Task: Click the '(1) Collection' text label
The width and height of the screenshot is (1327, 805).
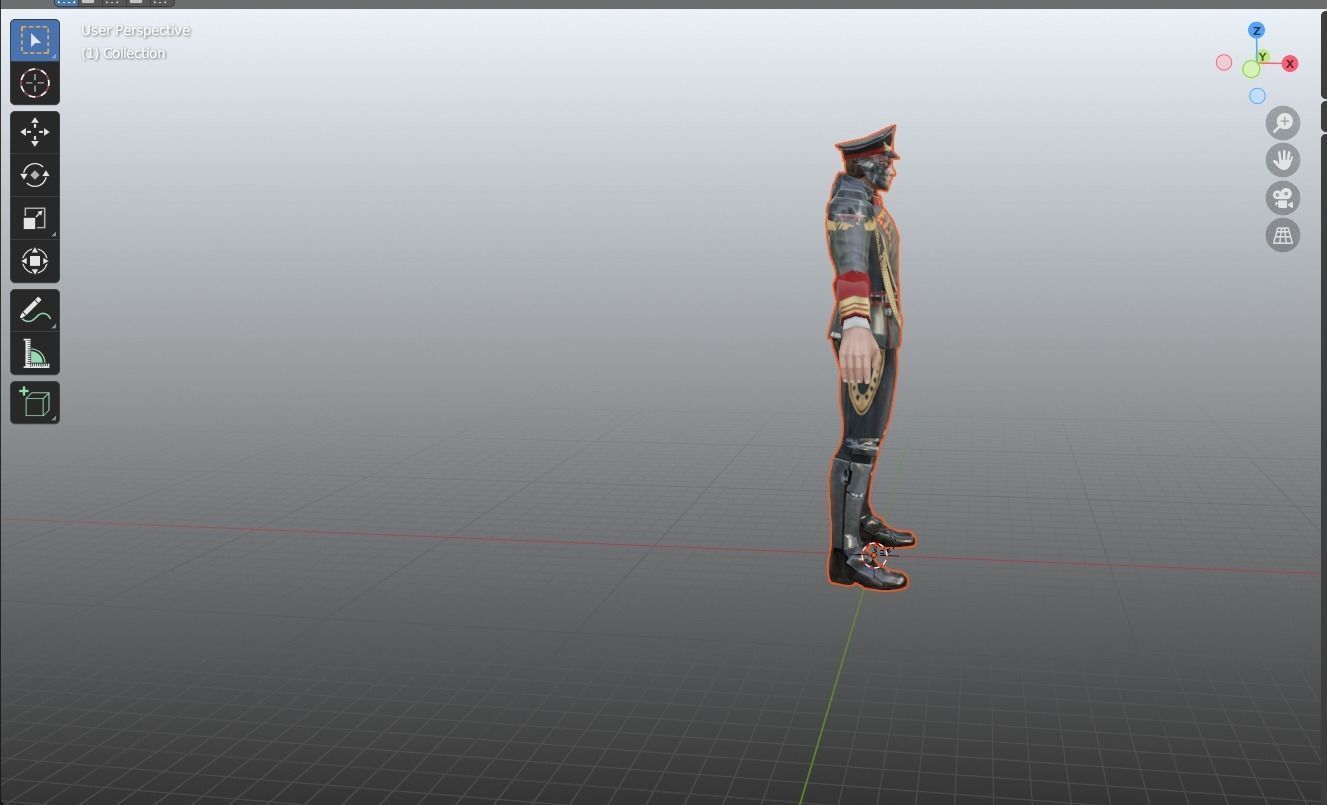Action: coord(124,53)
